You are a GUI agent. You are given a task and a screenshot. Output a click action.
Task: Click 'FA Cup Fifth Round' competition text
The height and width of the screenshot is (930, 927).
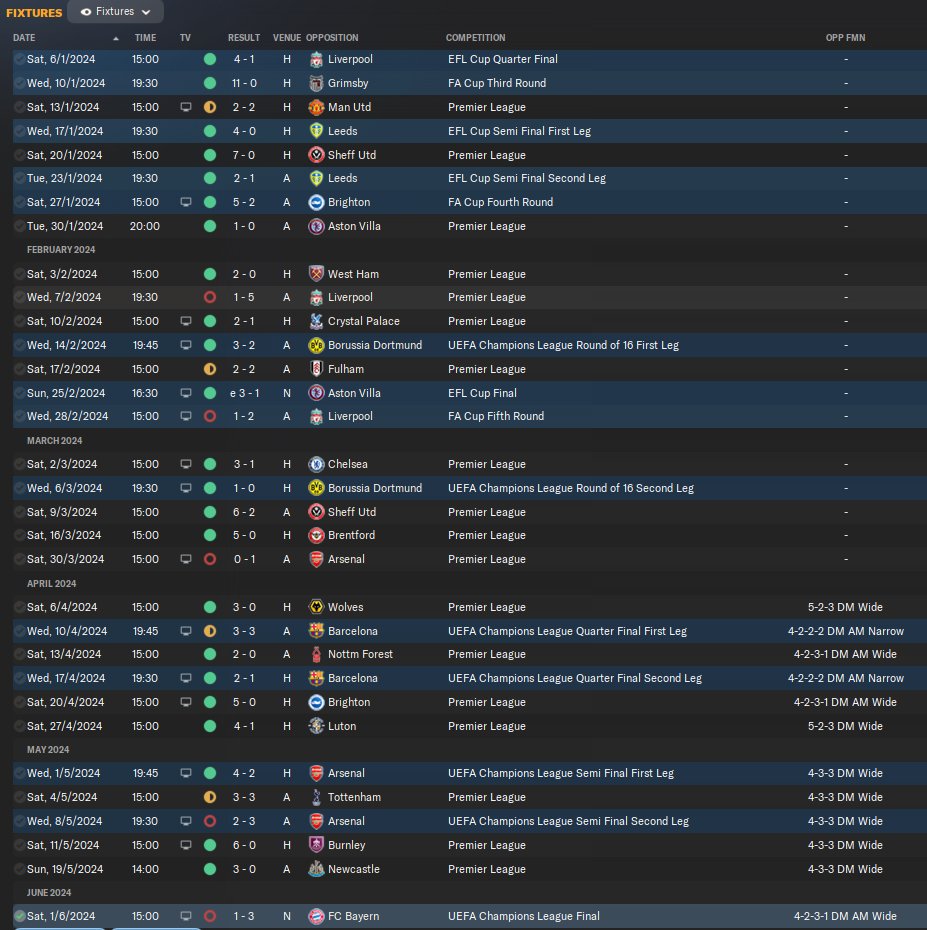(496, 416)
